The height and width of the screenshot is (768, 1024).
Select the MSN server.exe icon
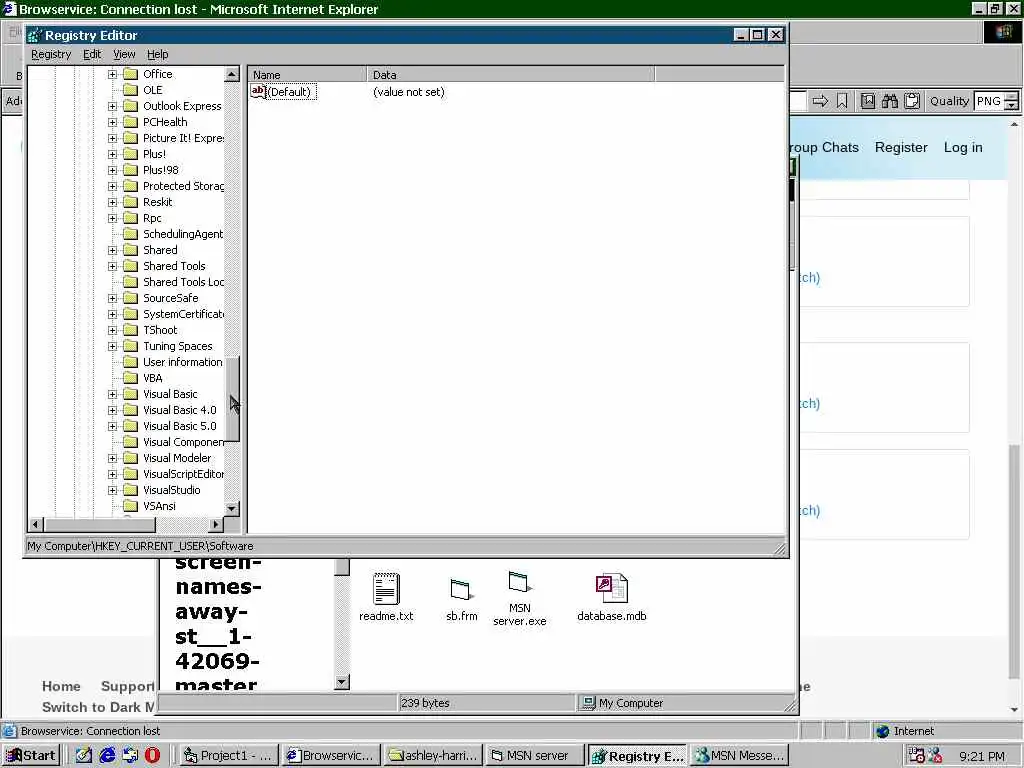520,582
